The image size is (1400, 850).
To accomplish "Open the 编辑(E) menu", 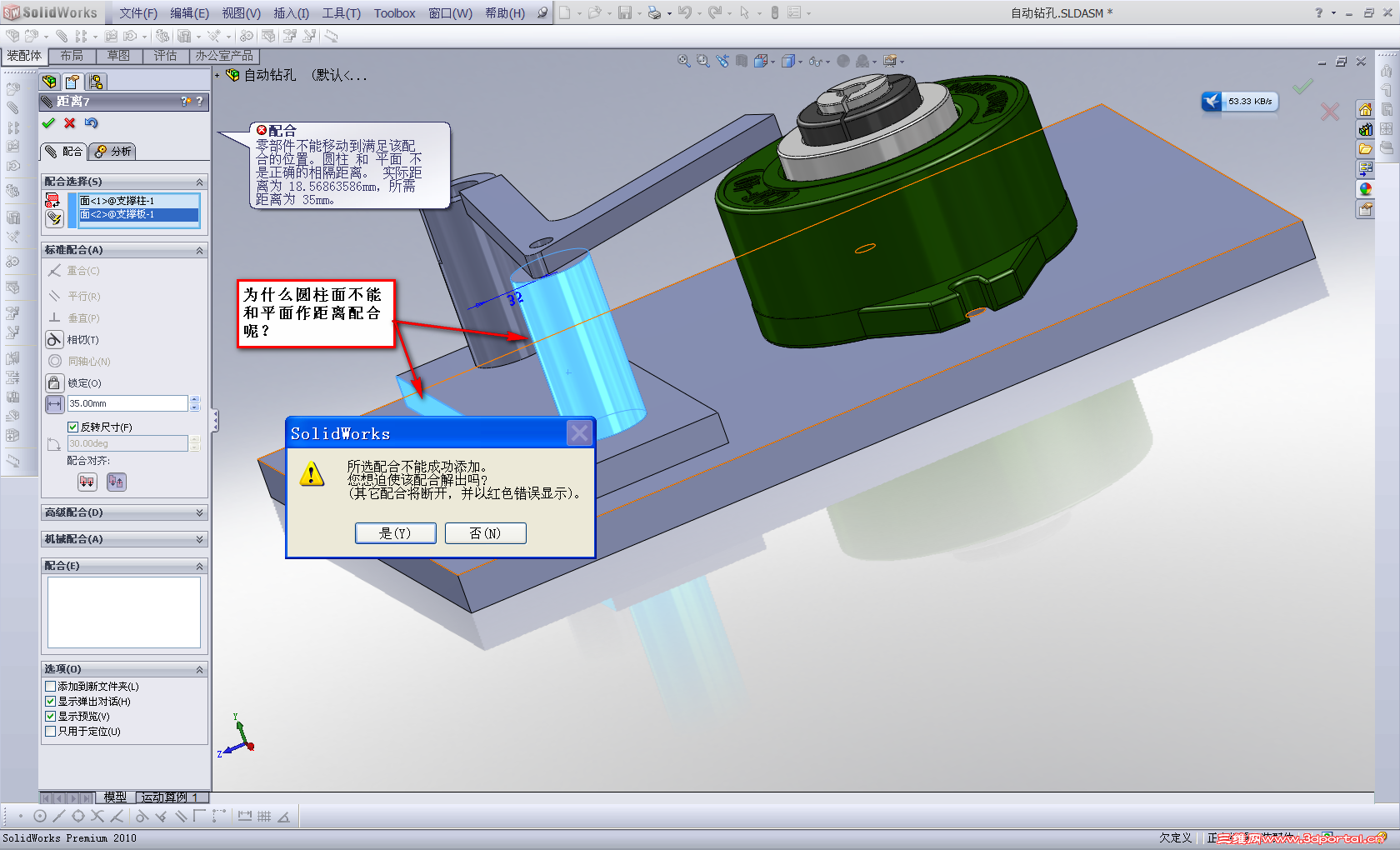I will [x=189, y=13].
